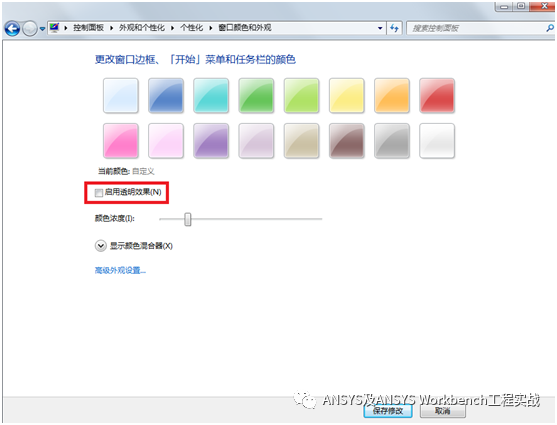Select the pale lavender color swatch
The width and height of the screenshot is (557, 425).
coord(256,141)
